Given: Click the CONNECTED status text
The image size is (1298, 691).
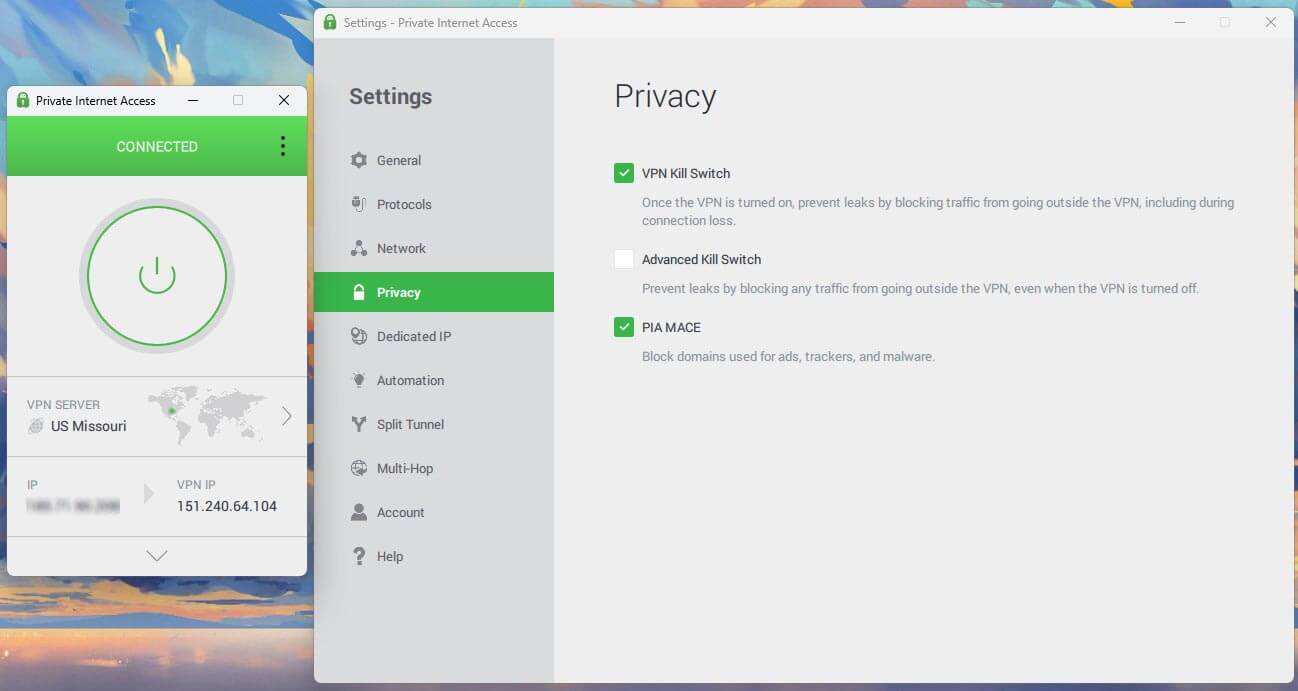Looking at the screenshot, I should 157,146.
